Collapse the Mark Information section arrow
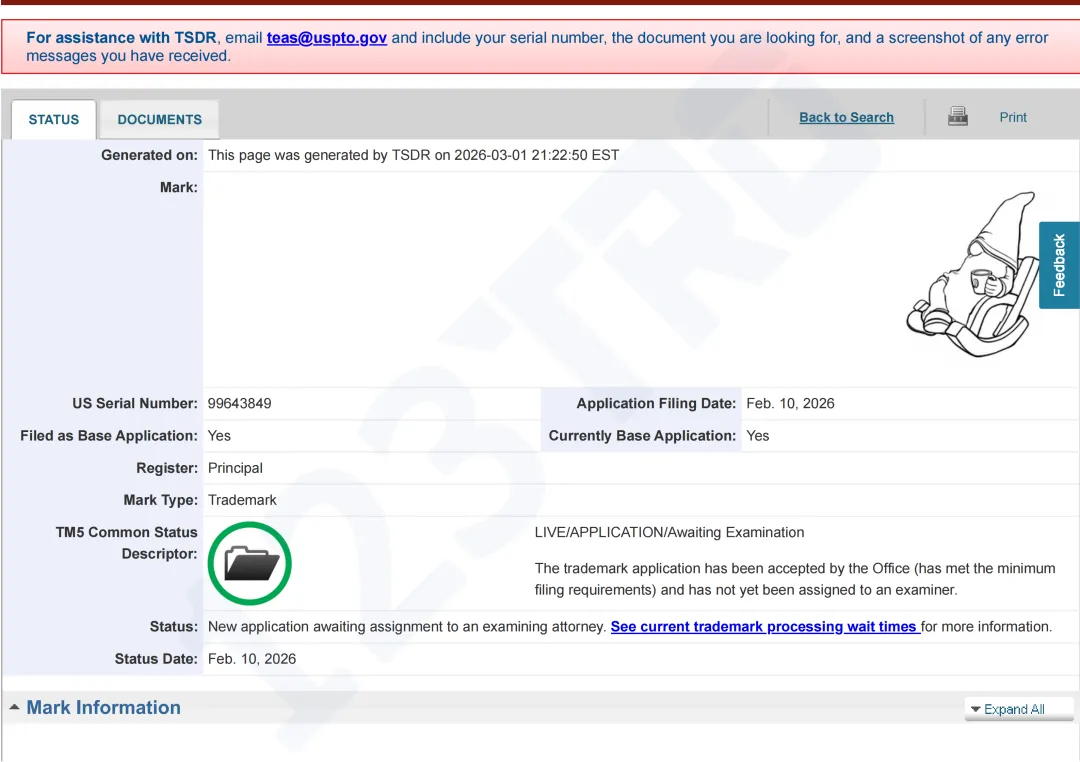Screen dimensions: 1080x762 tap(14, 708)
